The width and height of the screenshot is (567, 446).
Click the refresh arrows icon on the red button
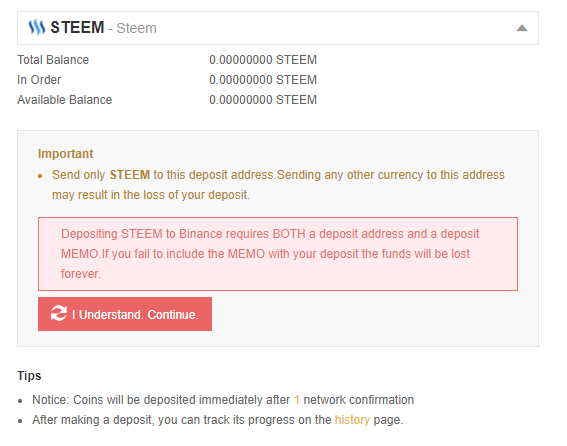[59, 313]
